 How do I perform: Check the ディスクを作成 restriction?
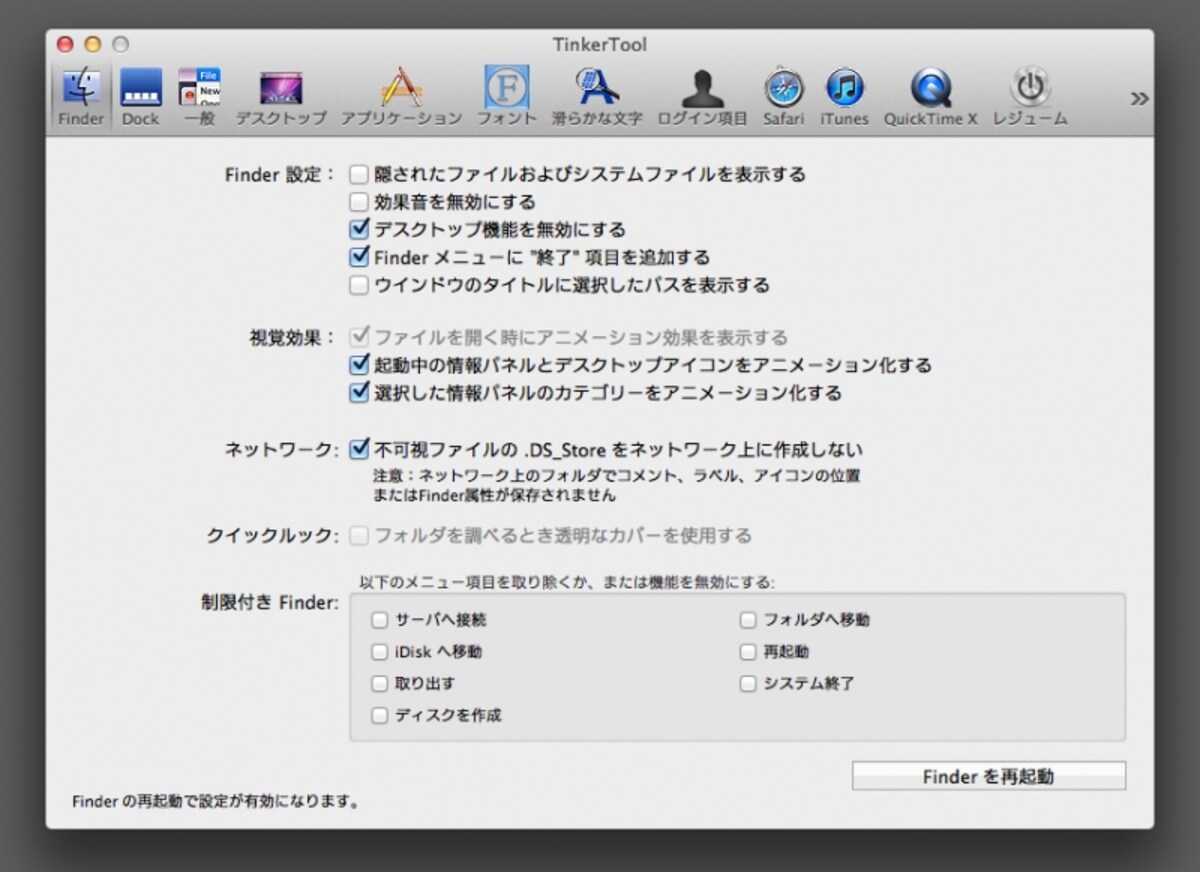pyautogui.click(x=379, y=716)
